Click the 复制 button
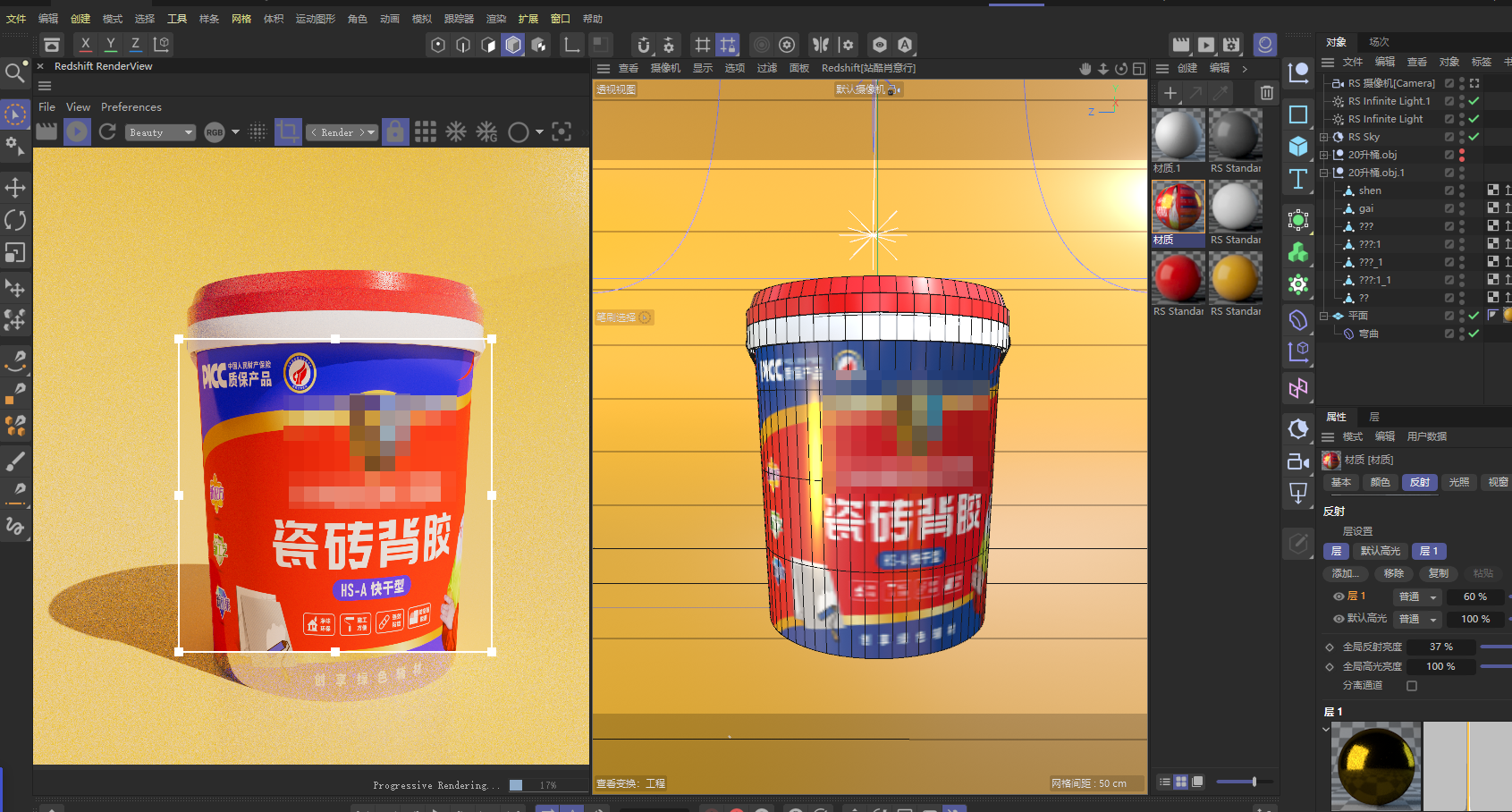 [1439, 573]
